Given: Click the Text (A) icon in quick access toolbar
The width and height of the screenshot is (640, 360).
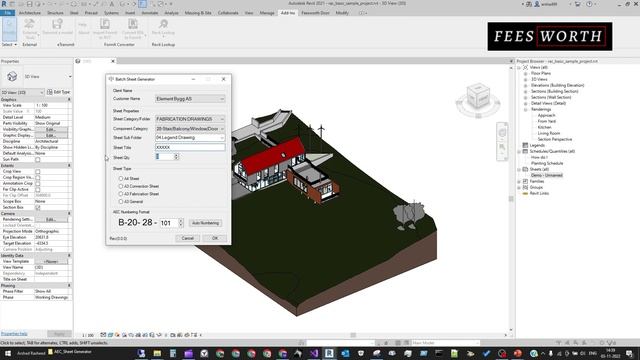Looking at the screenshot, I should (111, 4).
